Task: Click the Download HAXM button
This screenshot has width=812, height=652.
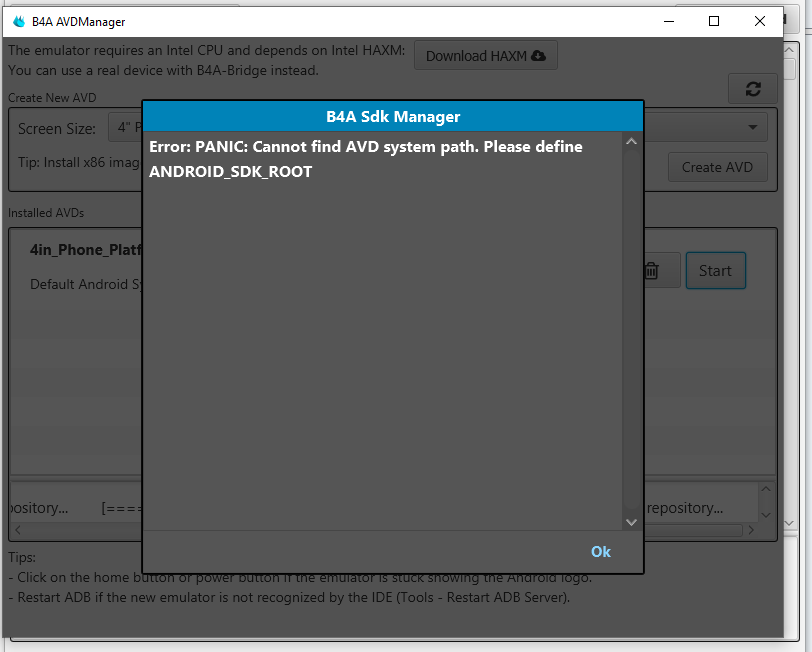Action: pyautogui.click(x=486, y=55)
